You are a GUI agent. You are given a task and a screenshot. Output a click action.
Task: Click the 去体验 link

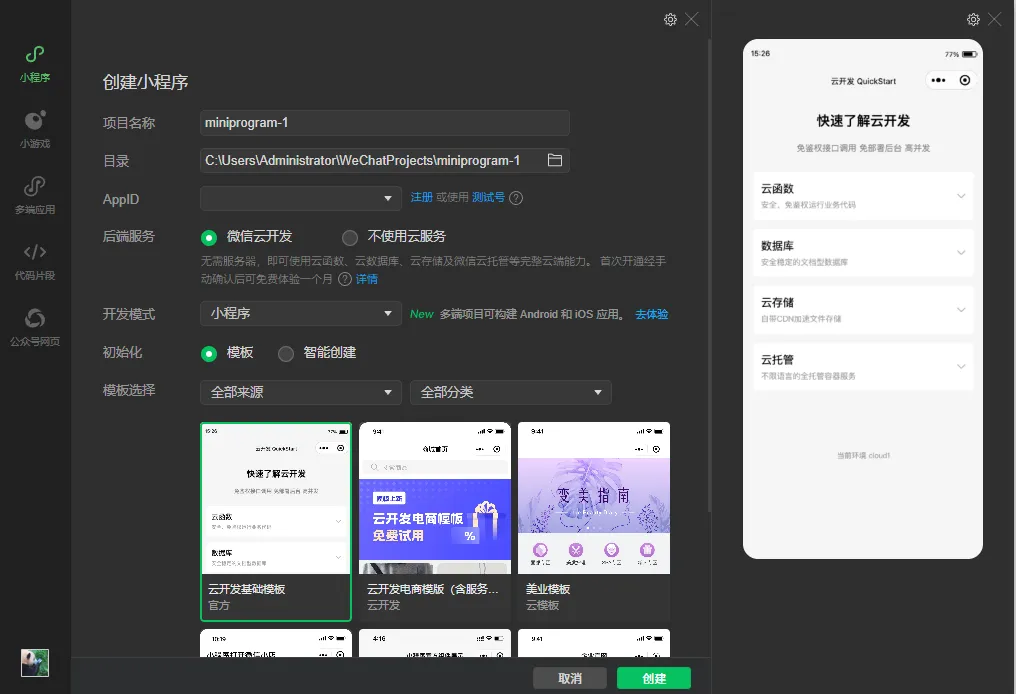tap(651, 314)
